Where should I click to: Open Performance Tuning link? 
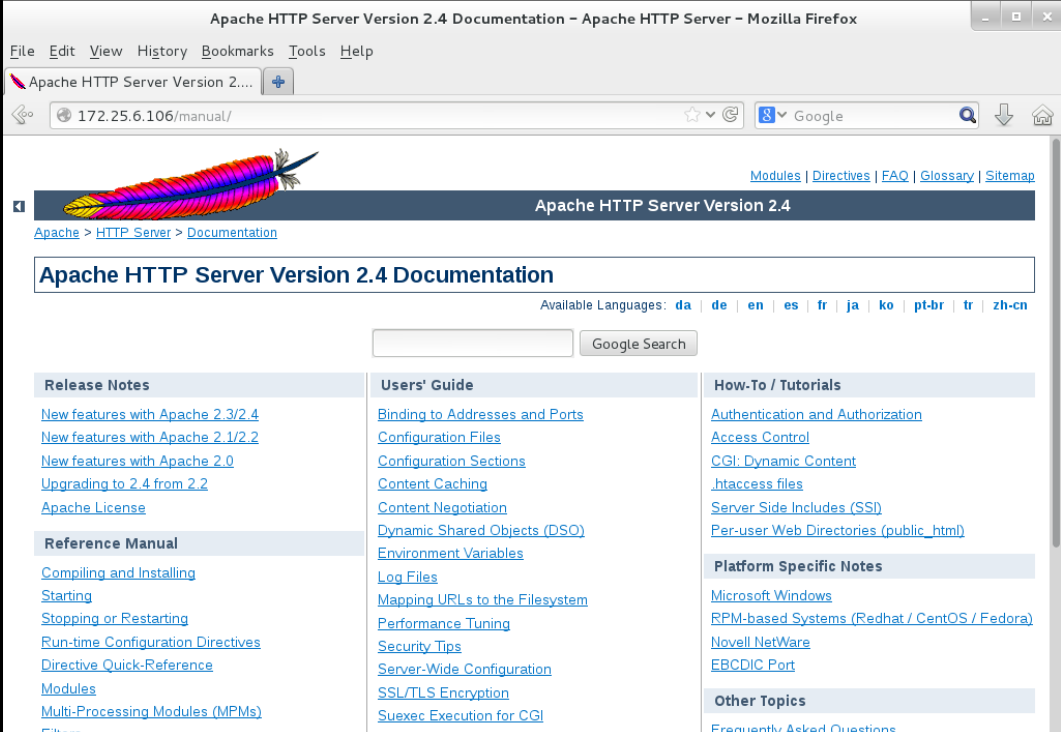pyautogui.click(x=444, y=623)
